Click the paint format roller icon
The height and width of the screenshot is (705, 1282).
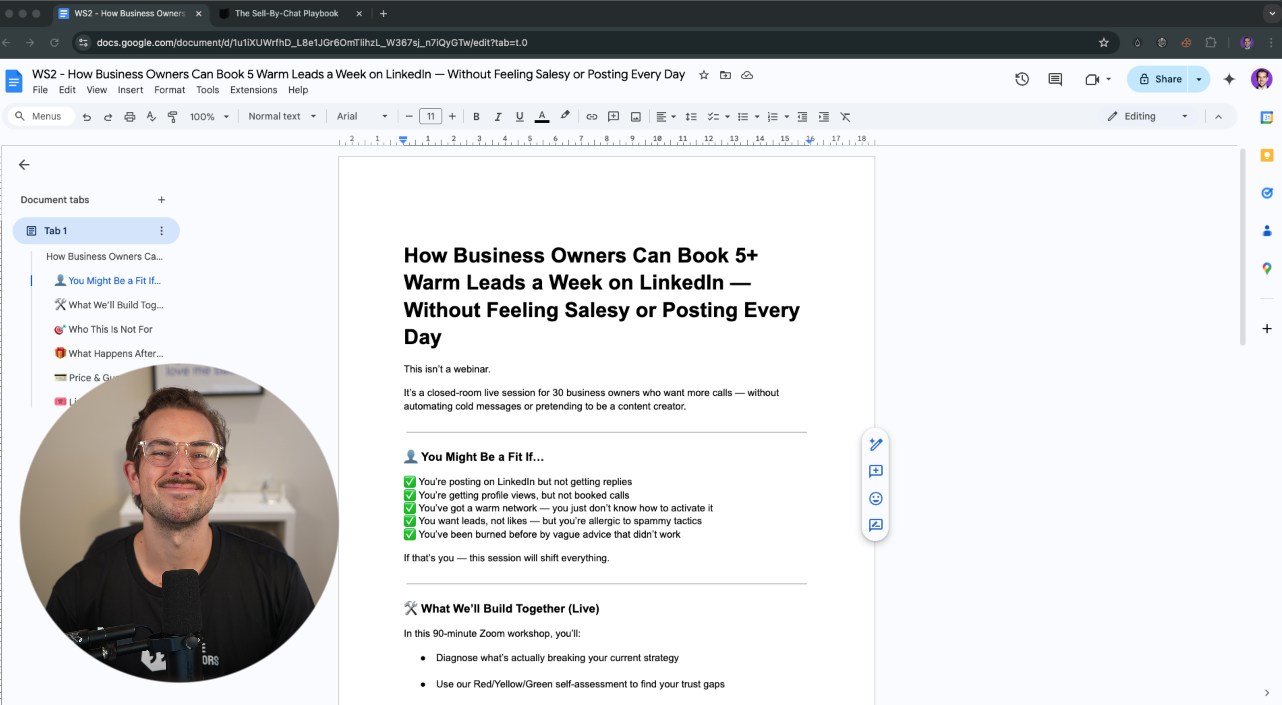(x=172, y=117)
